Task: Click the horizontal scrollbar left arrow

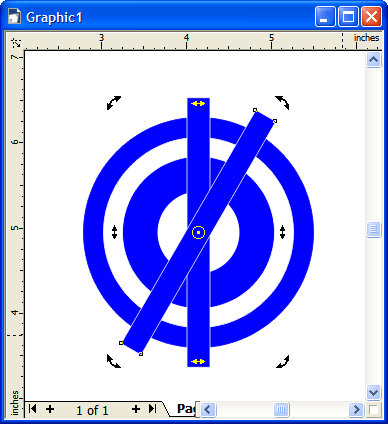Action: pyautogui.click(x=209, y=409)
